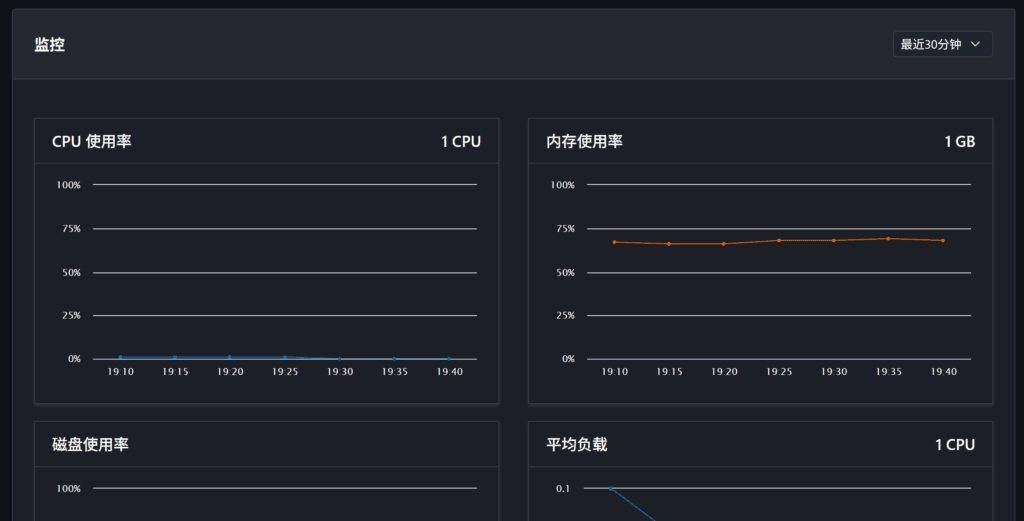Select the 19:40 point on memory usage chart

click(x=943, y=240)
